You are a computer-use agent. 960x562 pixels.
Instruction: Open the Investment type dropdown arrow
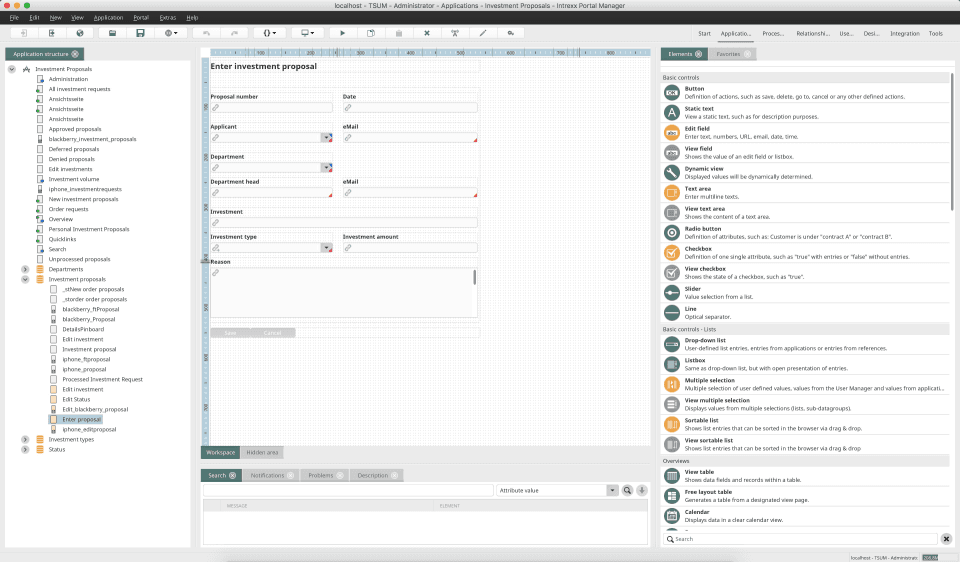pyautogui.click(x=327, y=248)
